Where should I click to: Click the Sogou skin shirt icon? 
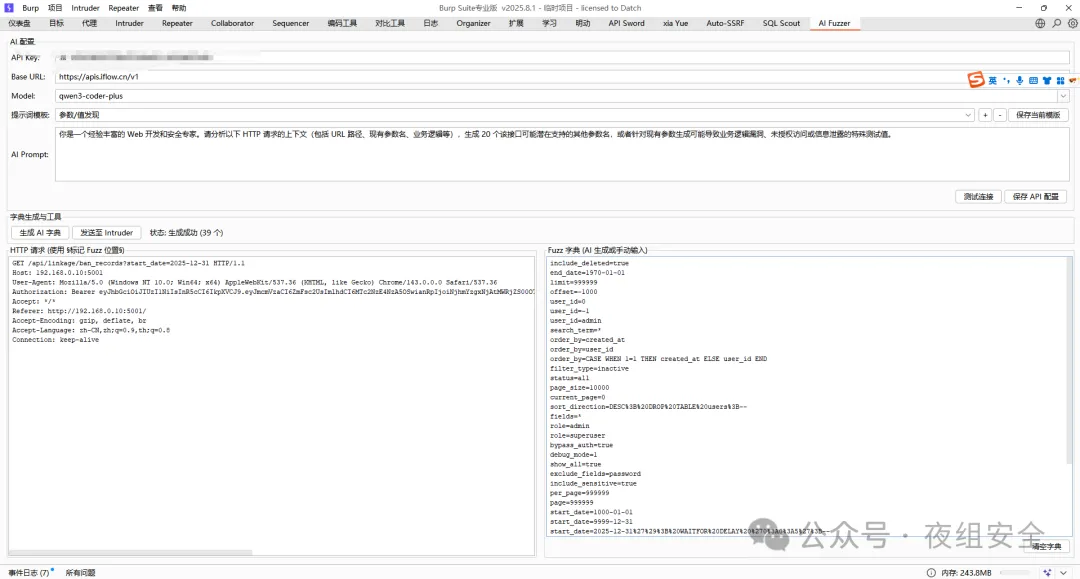click(1047, 81)
